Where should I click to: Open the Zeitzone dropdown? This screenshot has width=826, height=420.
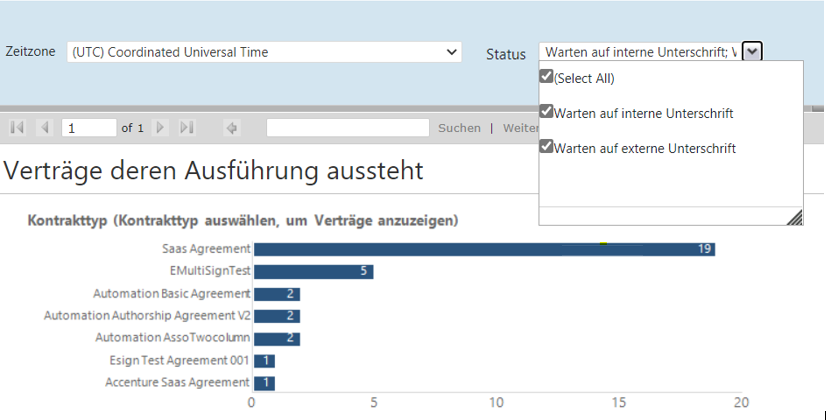click(x=264, y=52)
